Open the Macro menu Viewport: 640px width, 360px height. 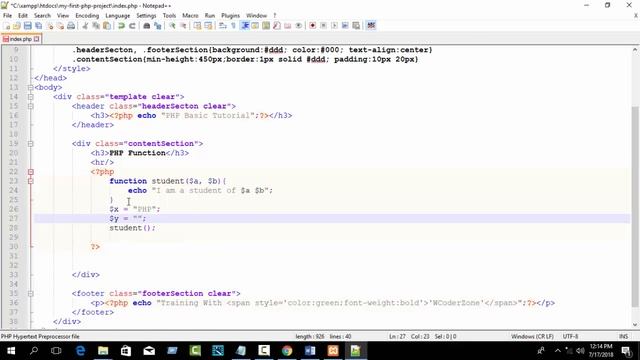point(190,16)
